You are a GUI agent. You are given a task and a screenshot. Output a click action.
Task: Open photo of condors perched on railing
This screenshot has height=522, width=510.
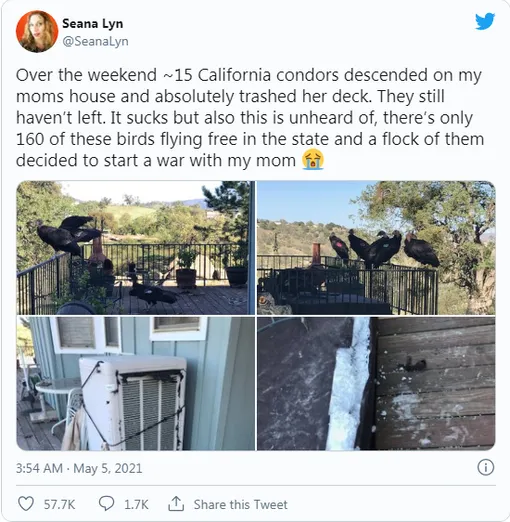(x=376, y=248)
